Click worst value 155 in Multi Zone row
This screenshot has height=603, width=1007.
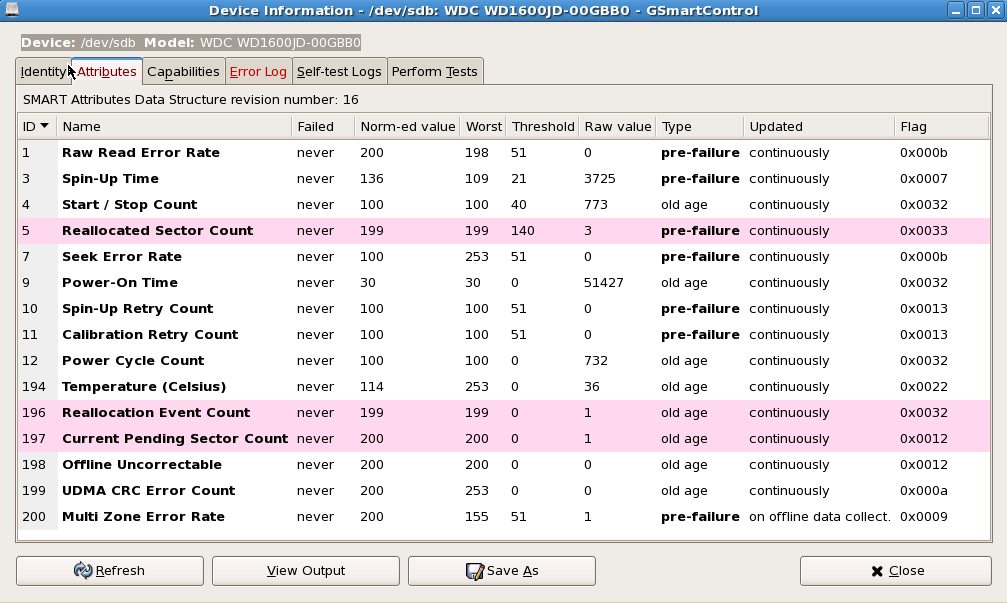pos(477,517)
